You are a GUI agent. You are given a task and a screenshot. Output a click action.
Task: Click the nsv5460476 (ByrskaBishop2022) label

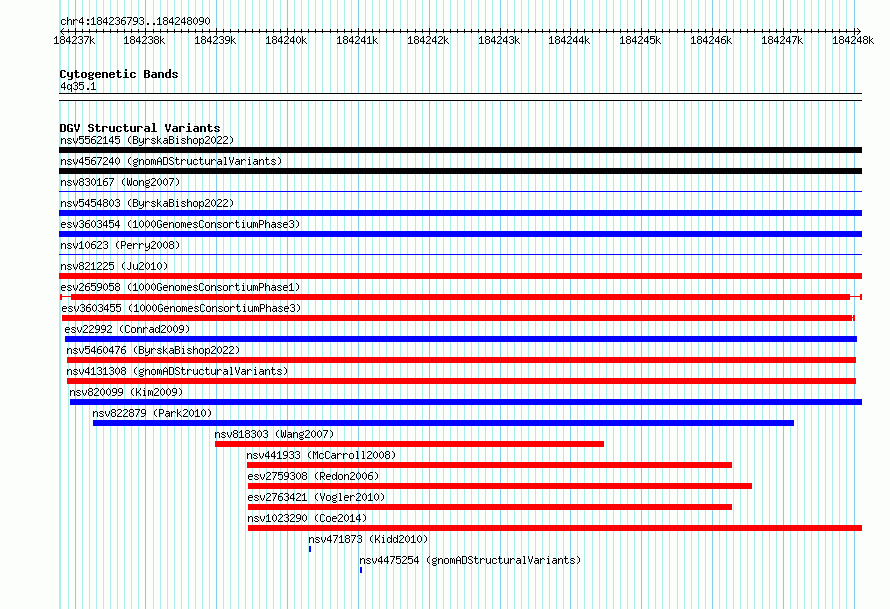(153, 350)
